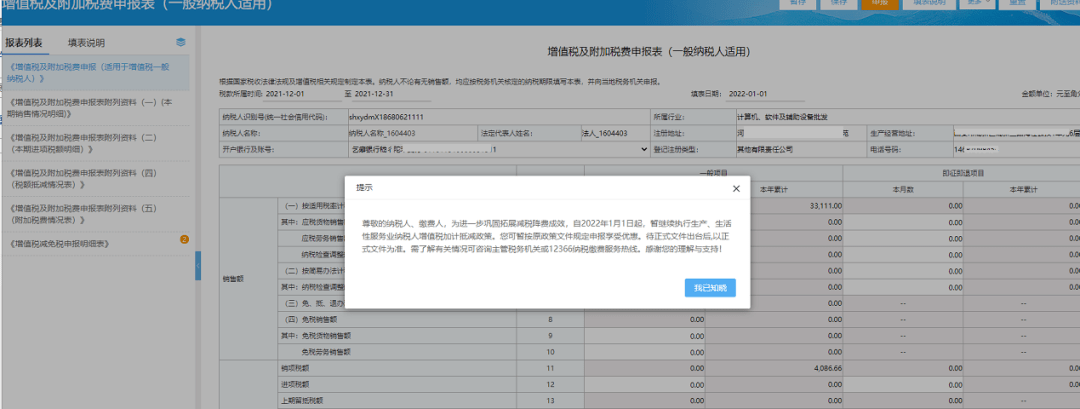
Task: Click the top bar 填表说明 button
Action: 929,2
